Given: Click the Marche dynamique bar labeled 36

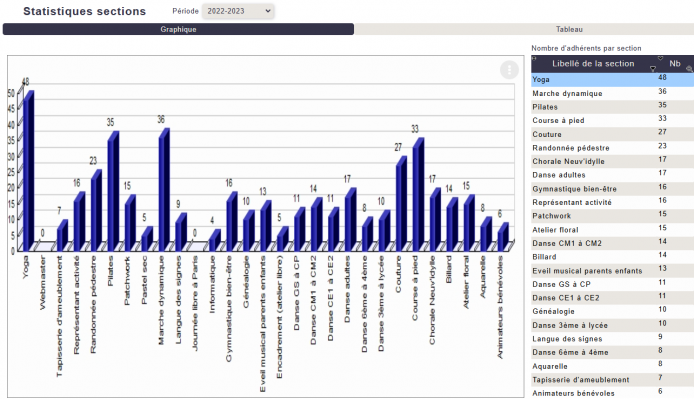Looking at the screenshot, I should pyautogui.click(x=164, y=190).
